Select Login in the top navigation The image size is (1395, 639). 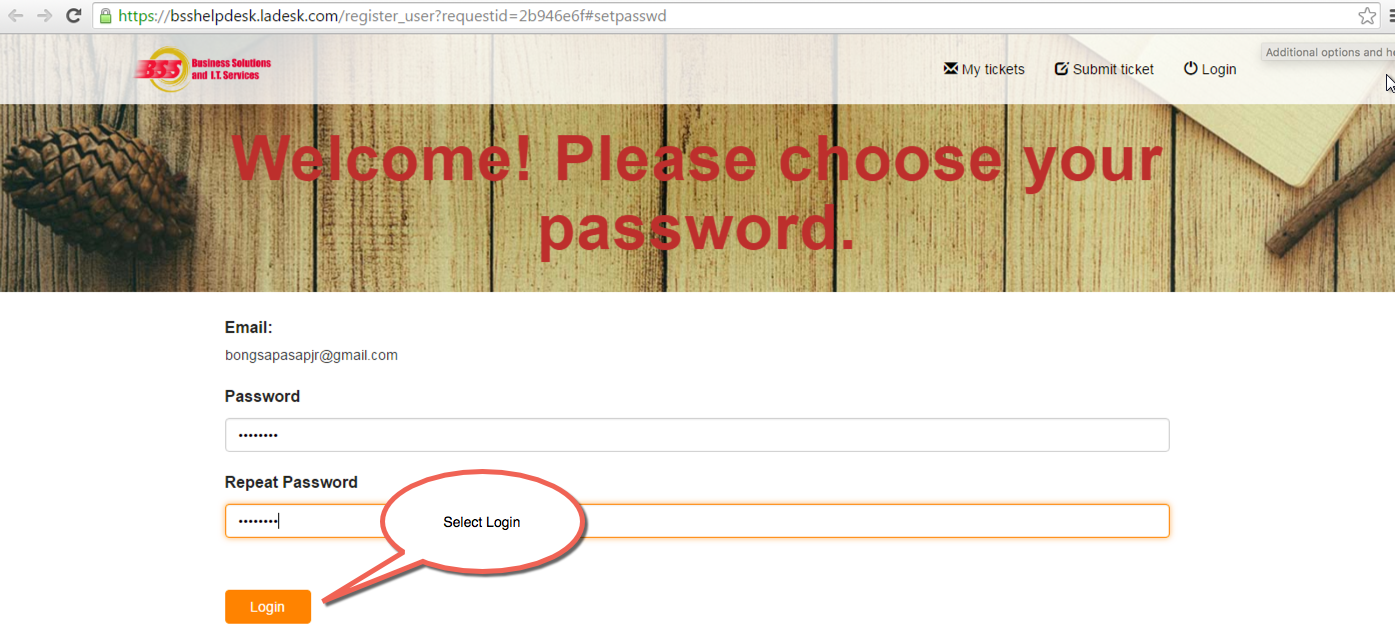[1210, 69]
